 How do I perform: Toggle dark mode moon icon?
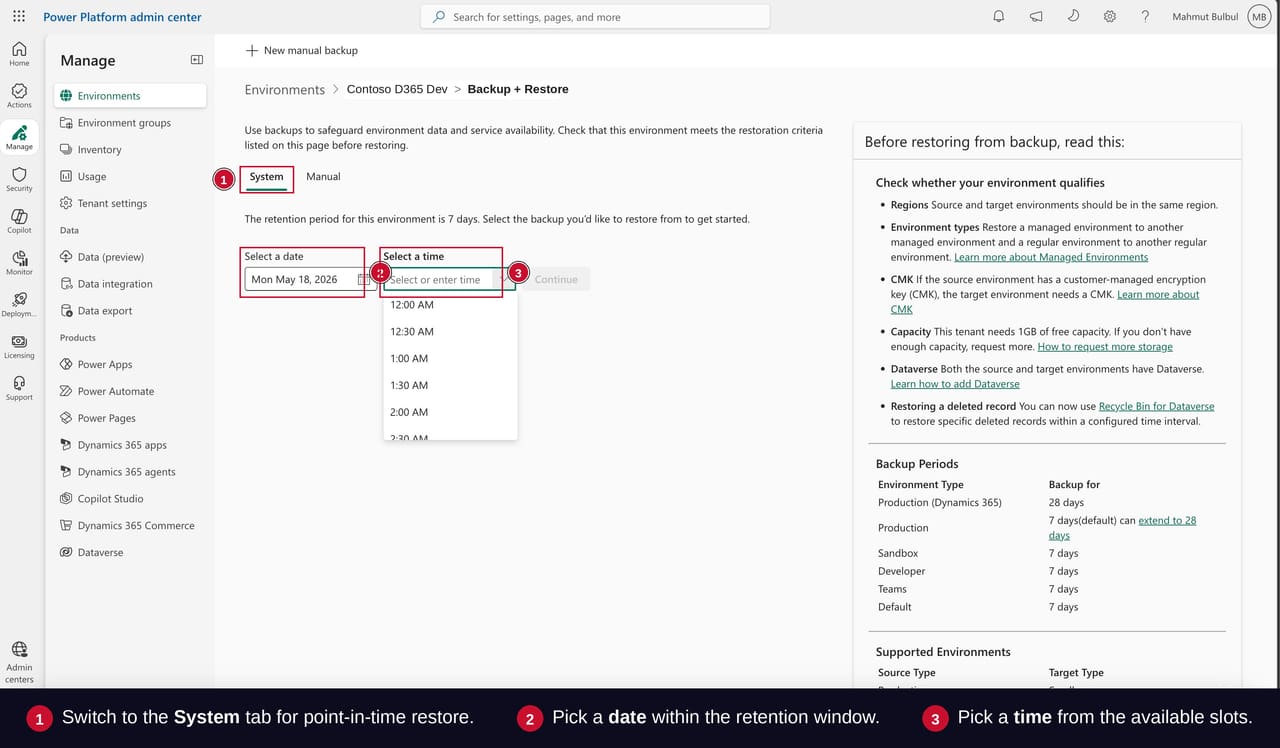1073,17
